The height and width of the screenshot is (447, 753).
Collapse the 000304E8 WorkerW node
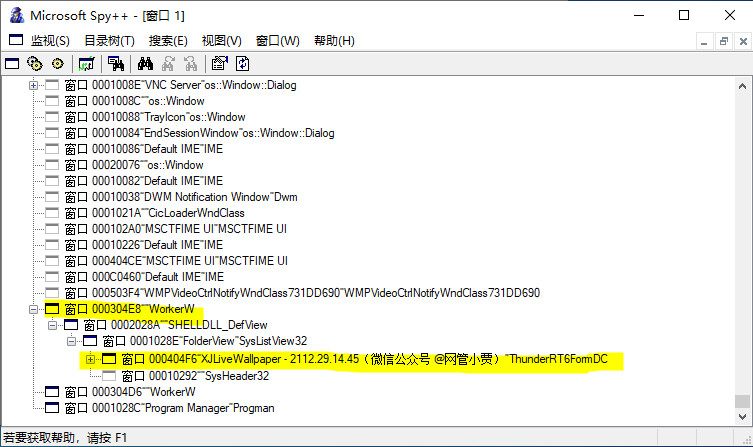[33, 309]
